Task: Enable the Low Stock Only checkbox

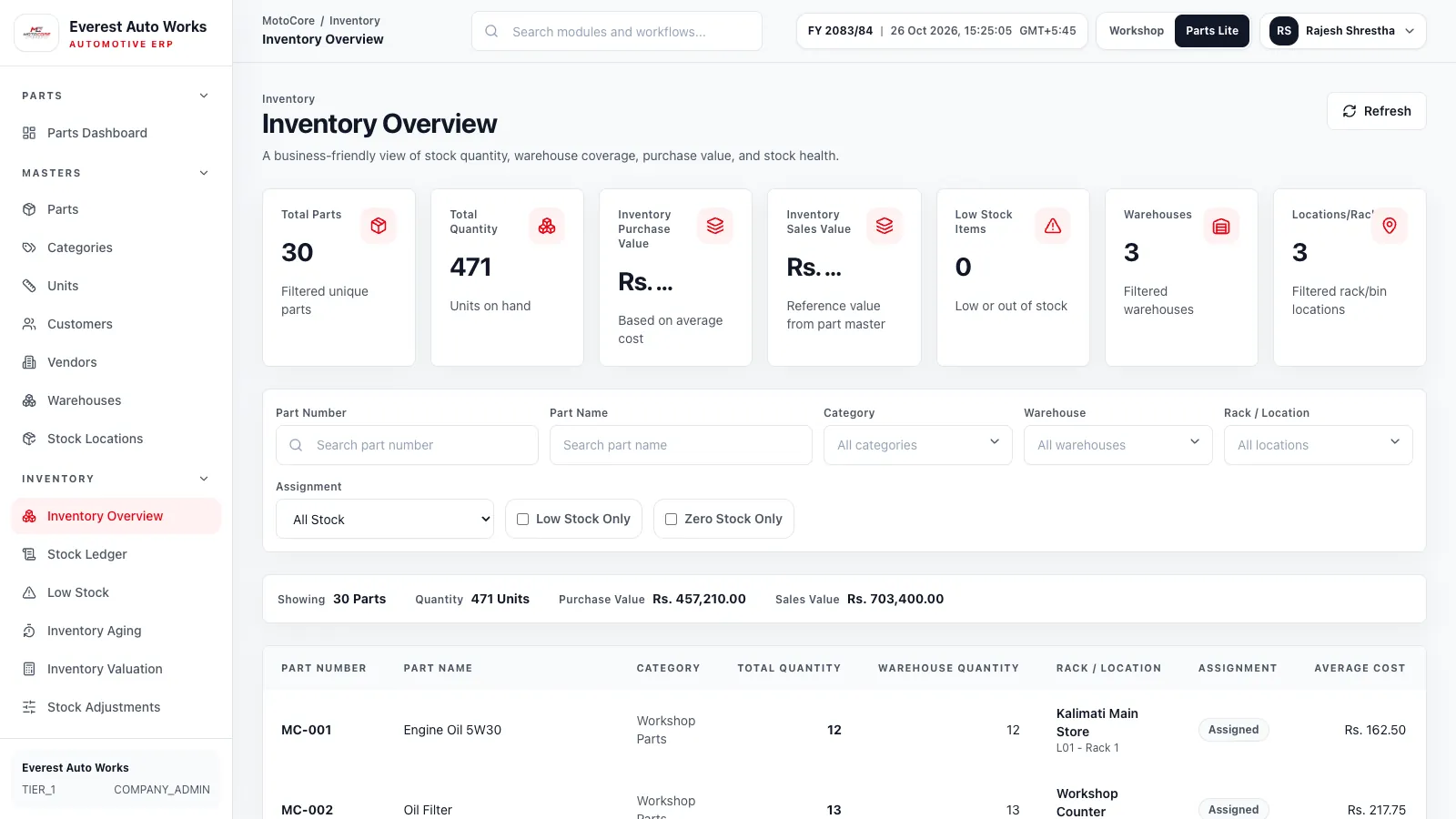Action: [x=523, y=519]
